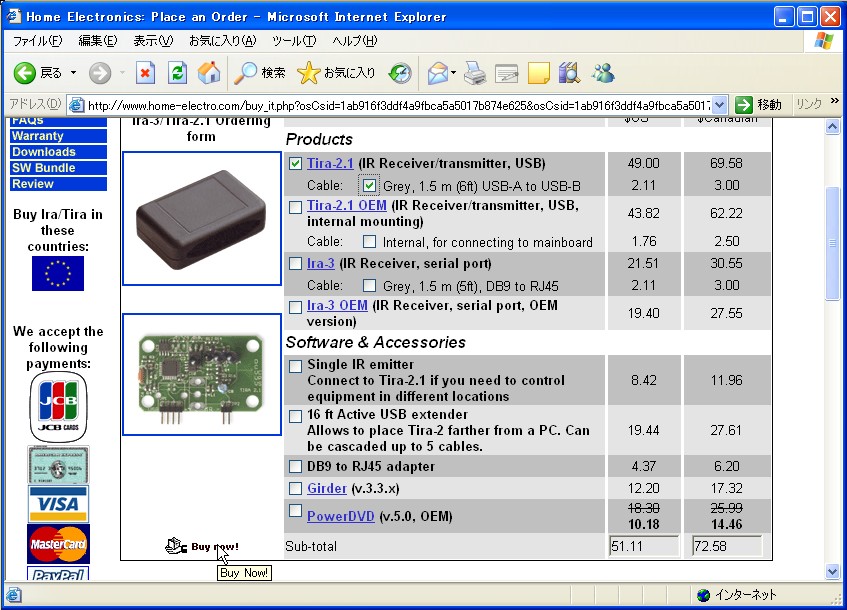Open the ヘルプ(H) menu
The image size is (847, 610).
pyautogui.click(x=355, y=41)
